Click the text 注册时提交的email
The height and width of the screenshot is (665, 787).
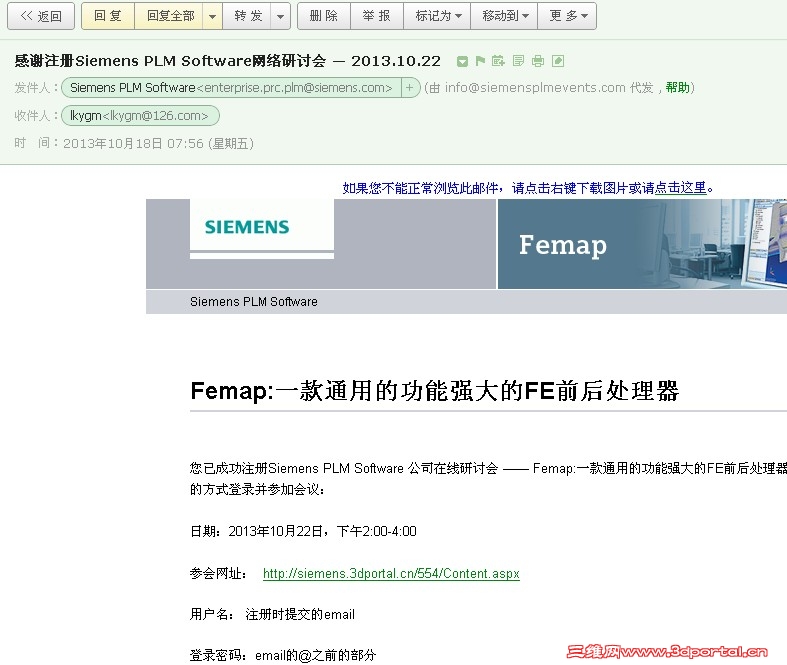pyautogui.click(x=300, y=614)
